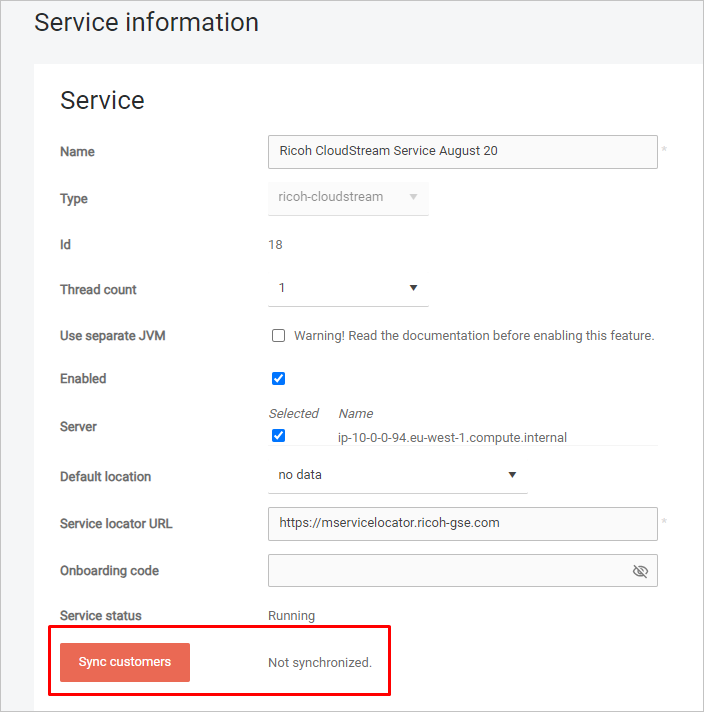Screen dimensions: 704x712
Task: Open the ricoh-cloudstream Type dropdown arrow
Action: (413, 197)
